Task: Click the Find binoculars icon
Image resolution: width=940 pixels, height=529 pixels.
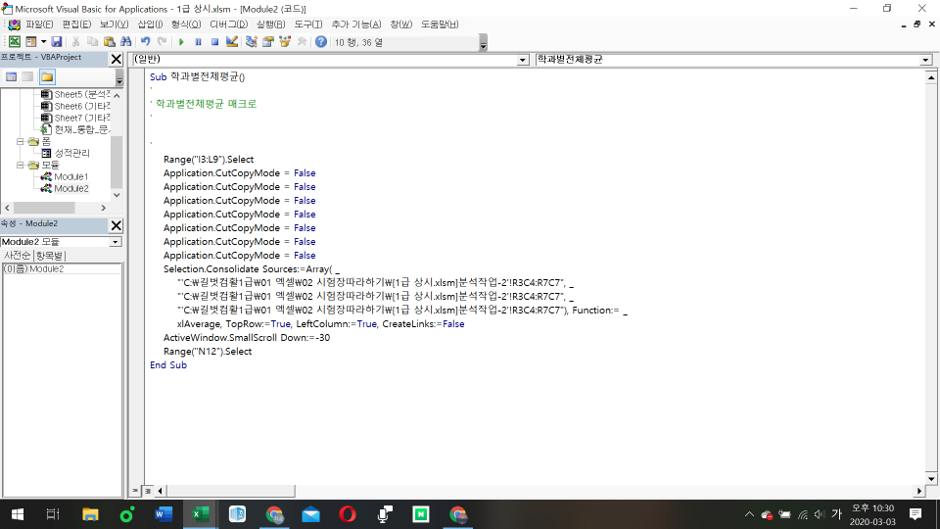Action: pos(126,42)
